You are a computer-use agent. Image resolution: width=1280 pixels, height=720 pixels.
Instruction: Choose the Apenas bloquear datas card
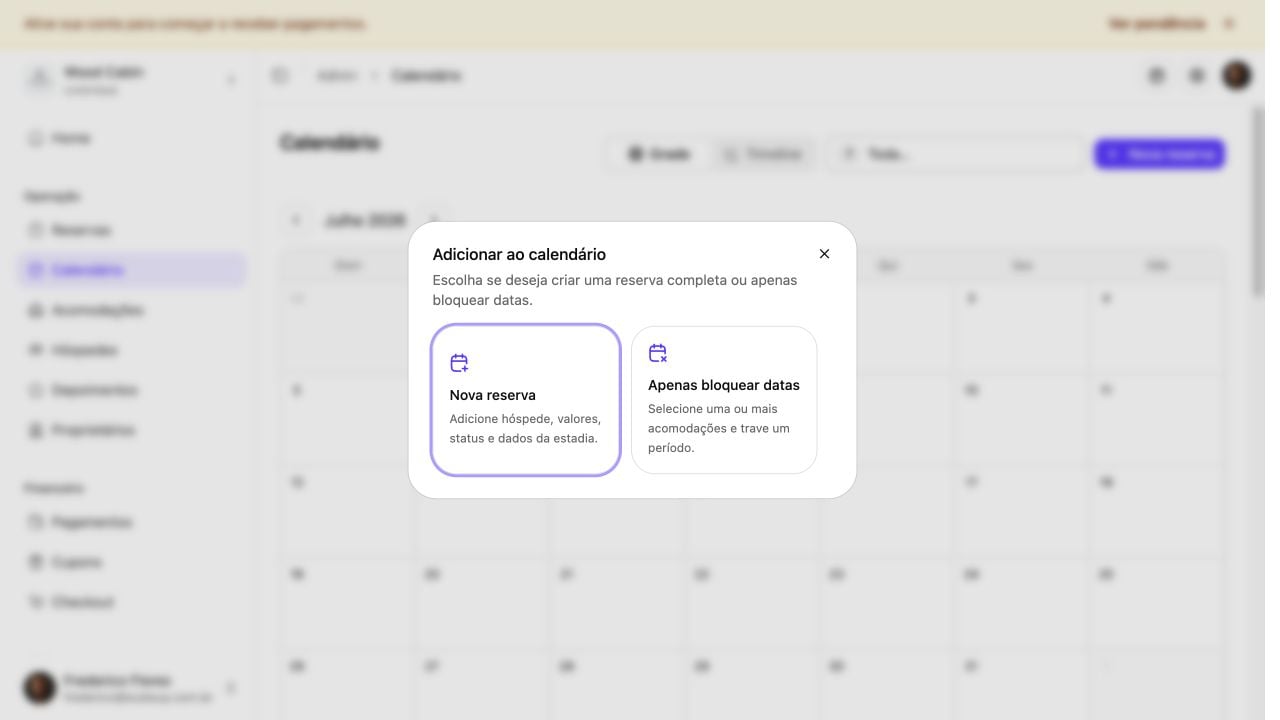(724, 400)
